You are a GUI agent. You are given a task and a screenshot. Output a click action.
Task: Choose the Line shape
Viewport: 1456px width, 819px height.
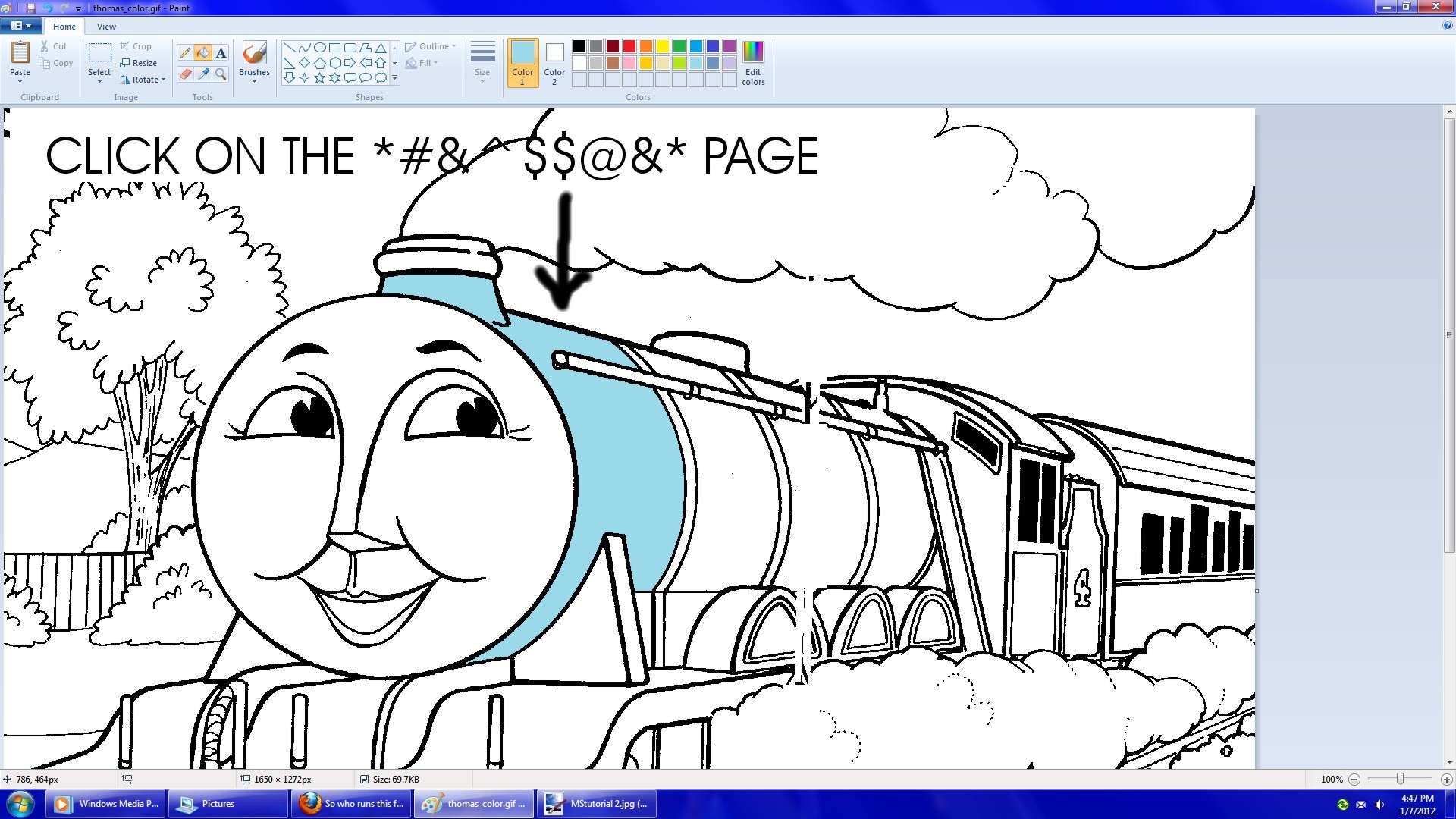(x=289, y=47)
